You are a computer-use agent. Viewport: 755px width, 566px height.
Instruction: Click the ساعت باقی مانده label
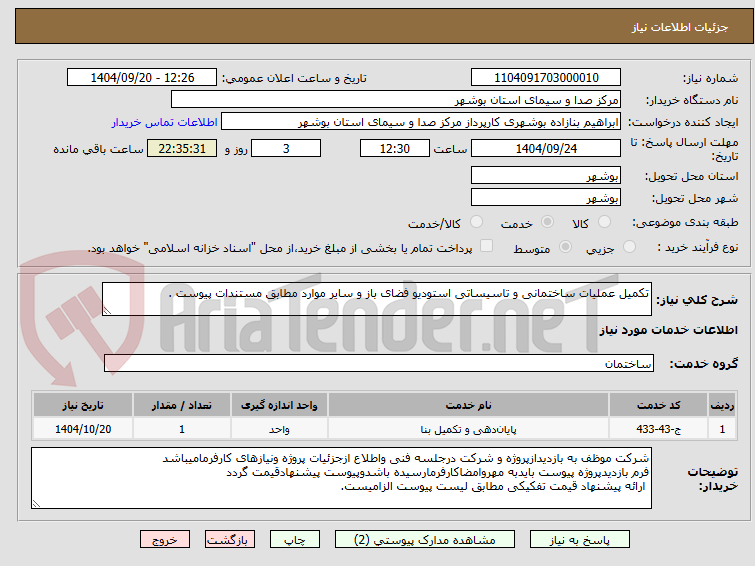pos(98,149)
